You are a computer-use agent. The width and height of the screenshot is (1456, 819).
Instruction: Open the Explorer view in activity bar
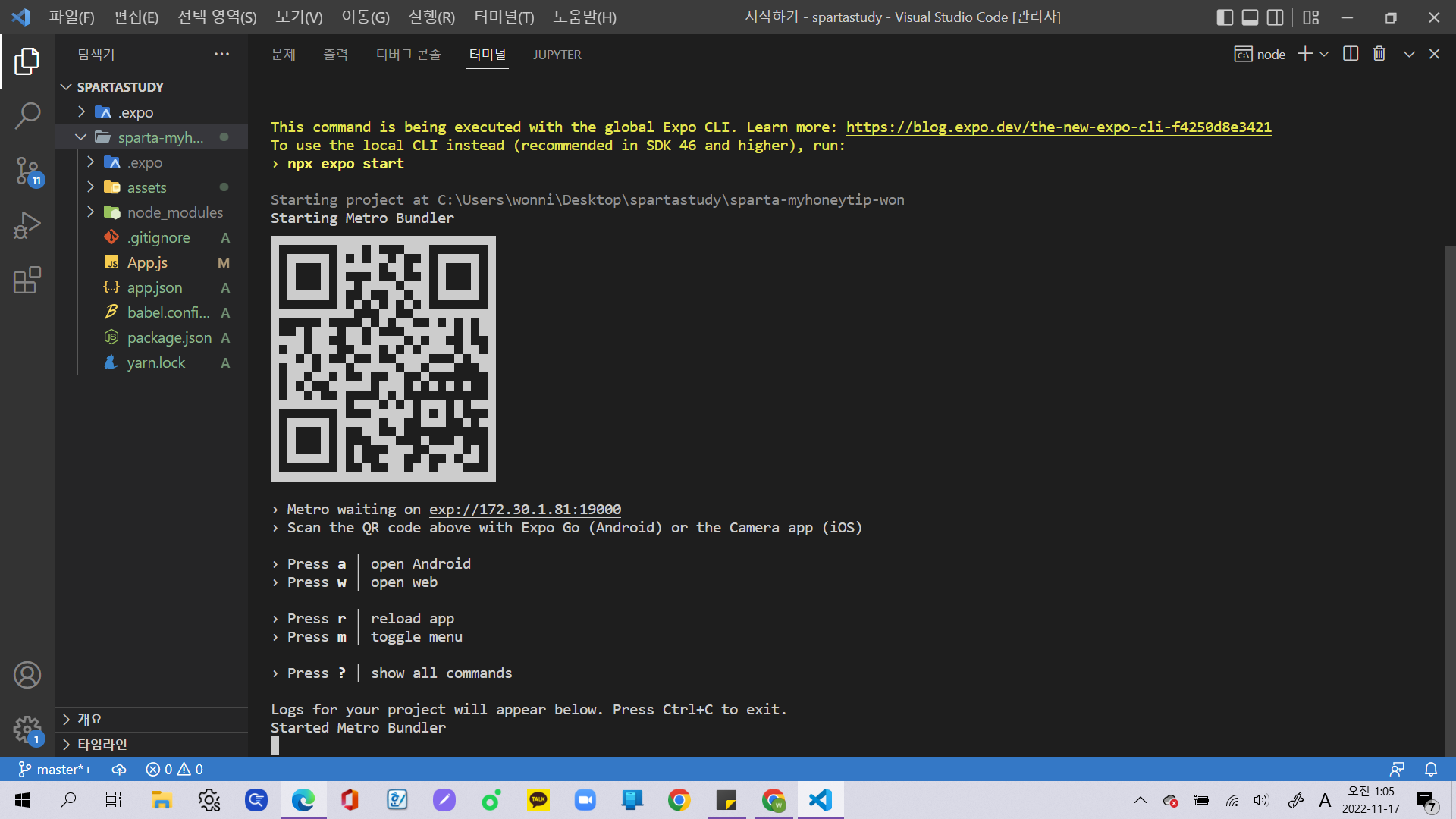click(27, 61)
